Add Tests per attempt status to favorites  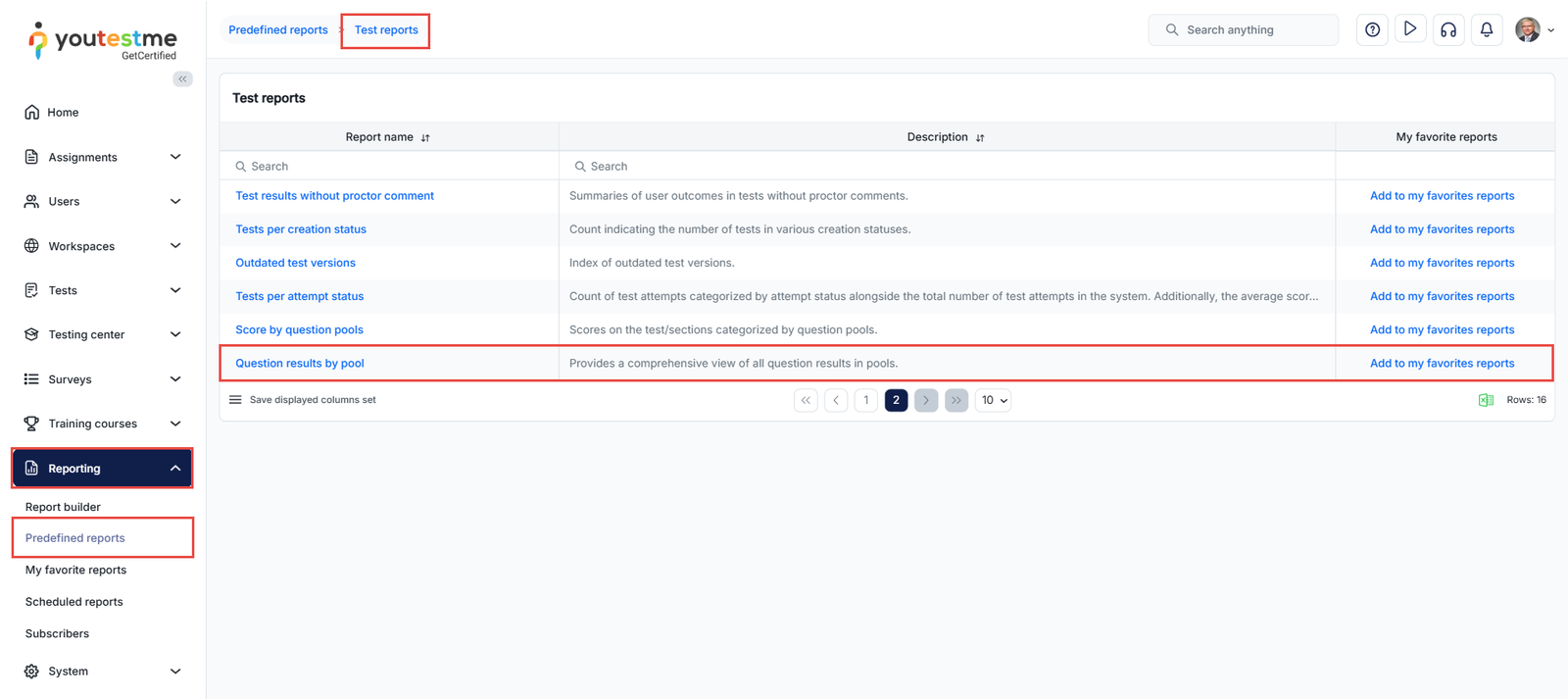click(x=1442, y=296)
